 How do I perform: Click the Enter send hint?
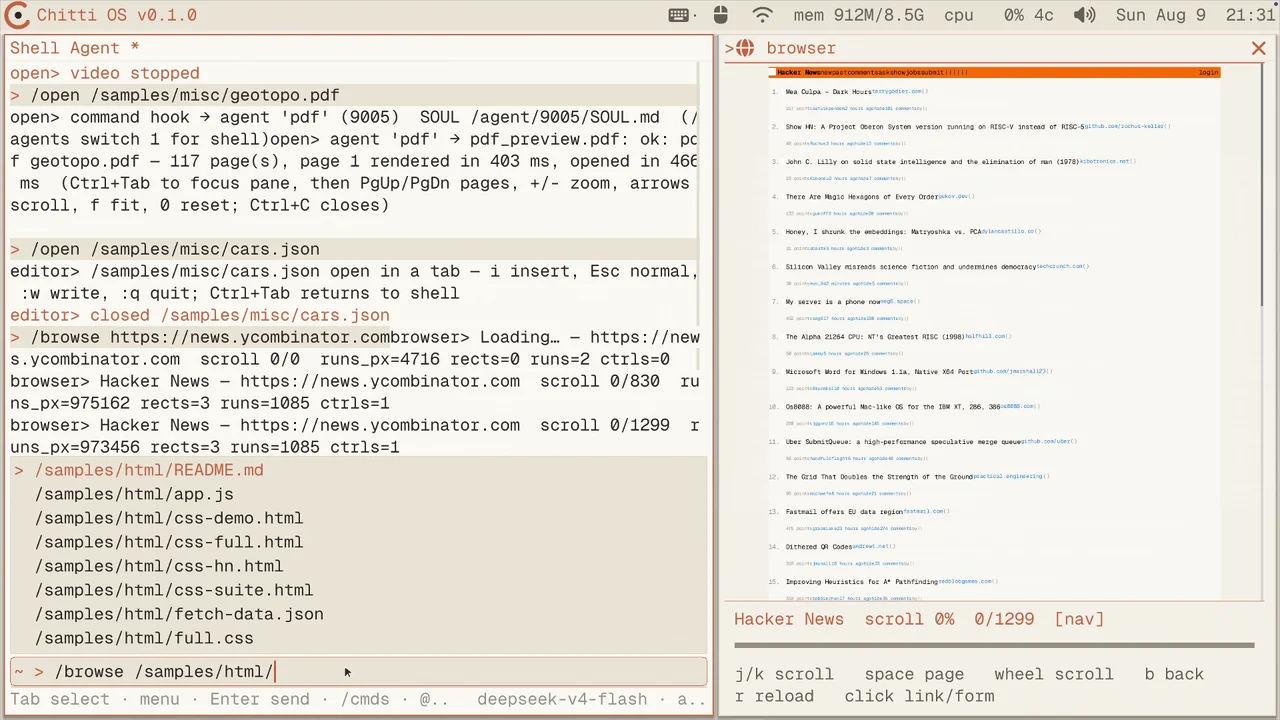[259, 699]
